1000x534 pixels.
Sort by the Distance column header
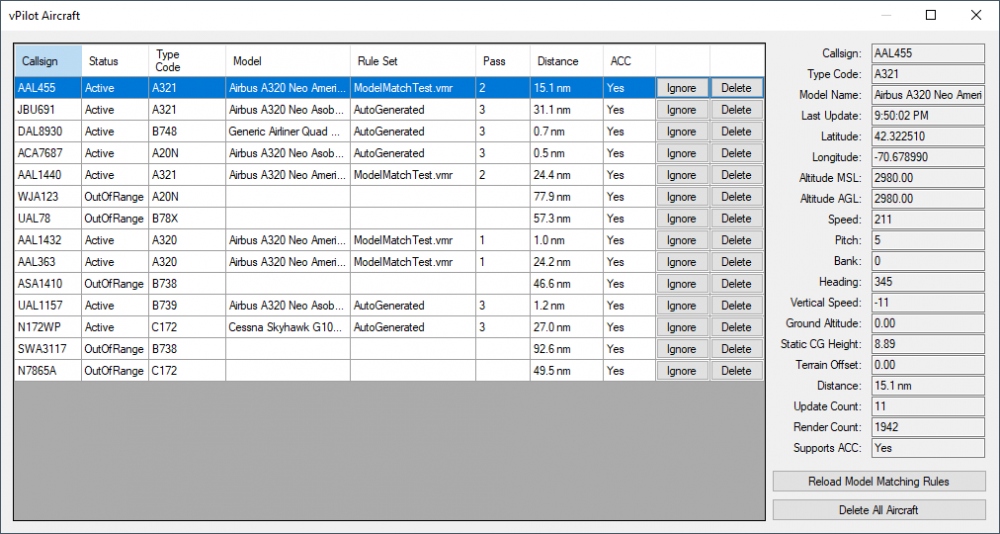pos(564,61)
